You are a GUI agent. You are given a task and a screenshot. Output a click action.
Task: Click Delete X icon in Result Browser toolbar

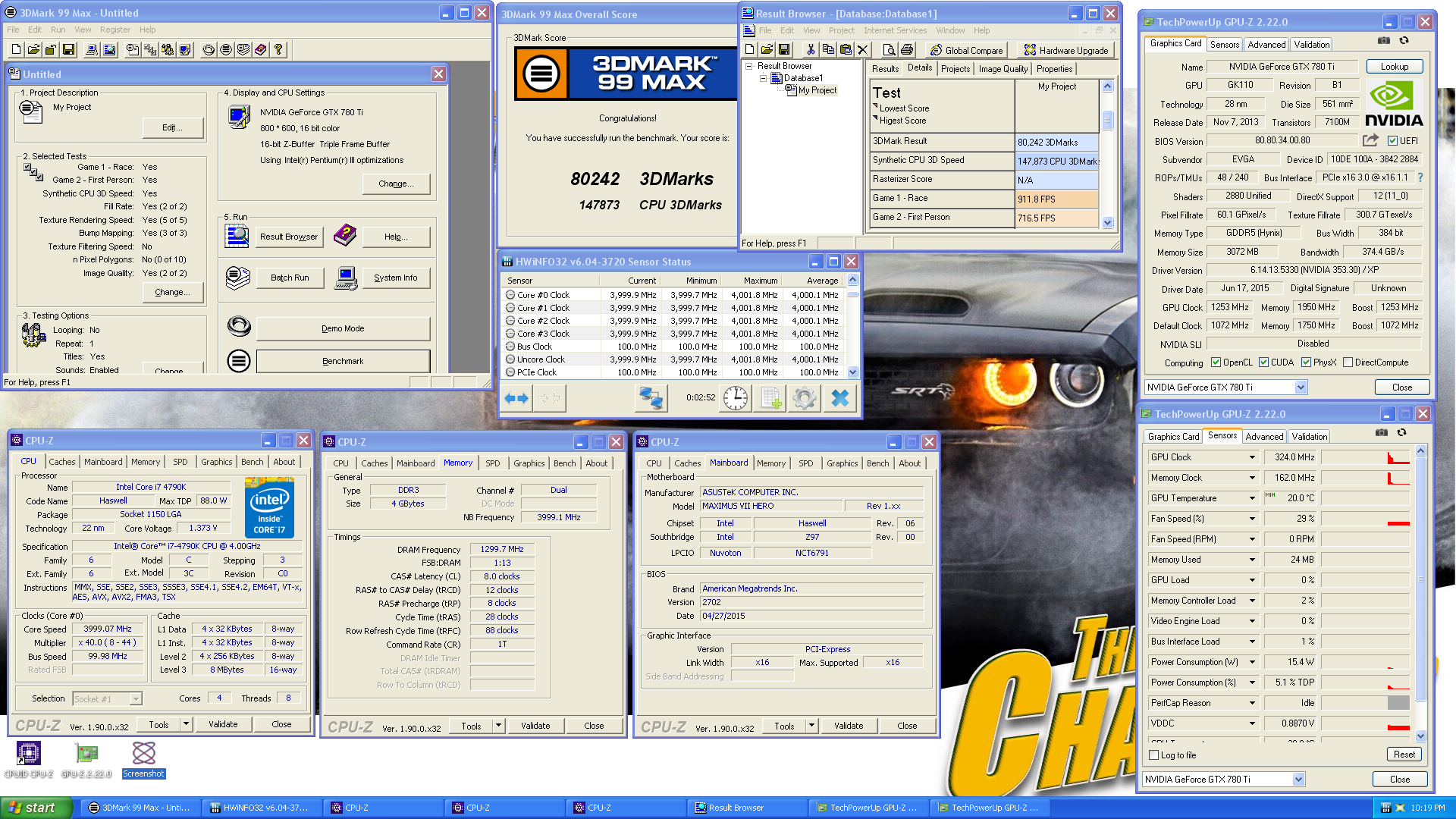(862, 50)
